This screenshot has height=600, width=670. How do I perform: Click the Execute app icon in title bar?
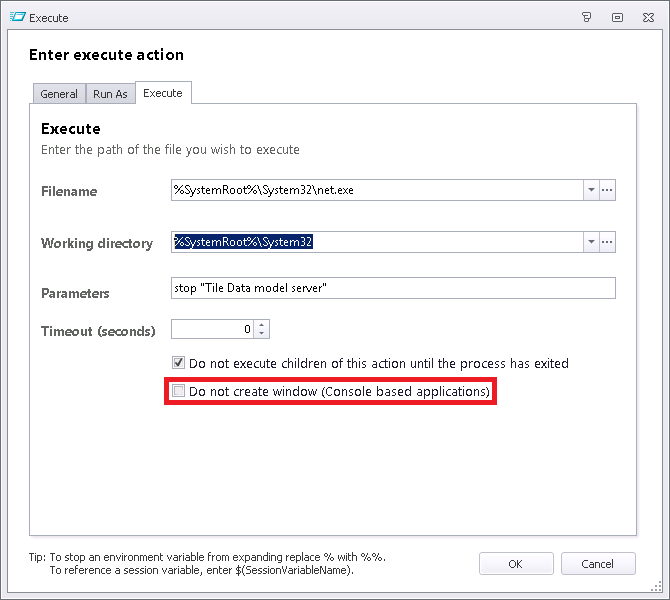point(17,17)
